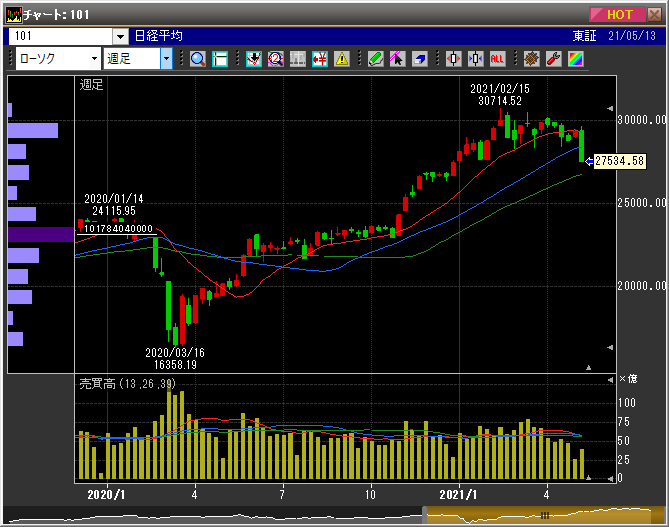Click the yellow warning triangle alert icon

pos(342,59)
